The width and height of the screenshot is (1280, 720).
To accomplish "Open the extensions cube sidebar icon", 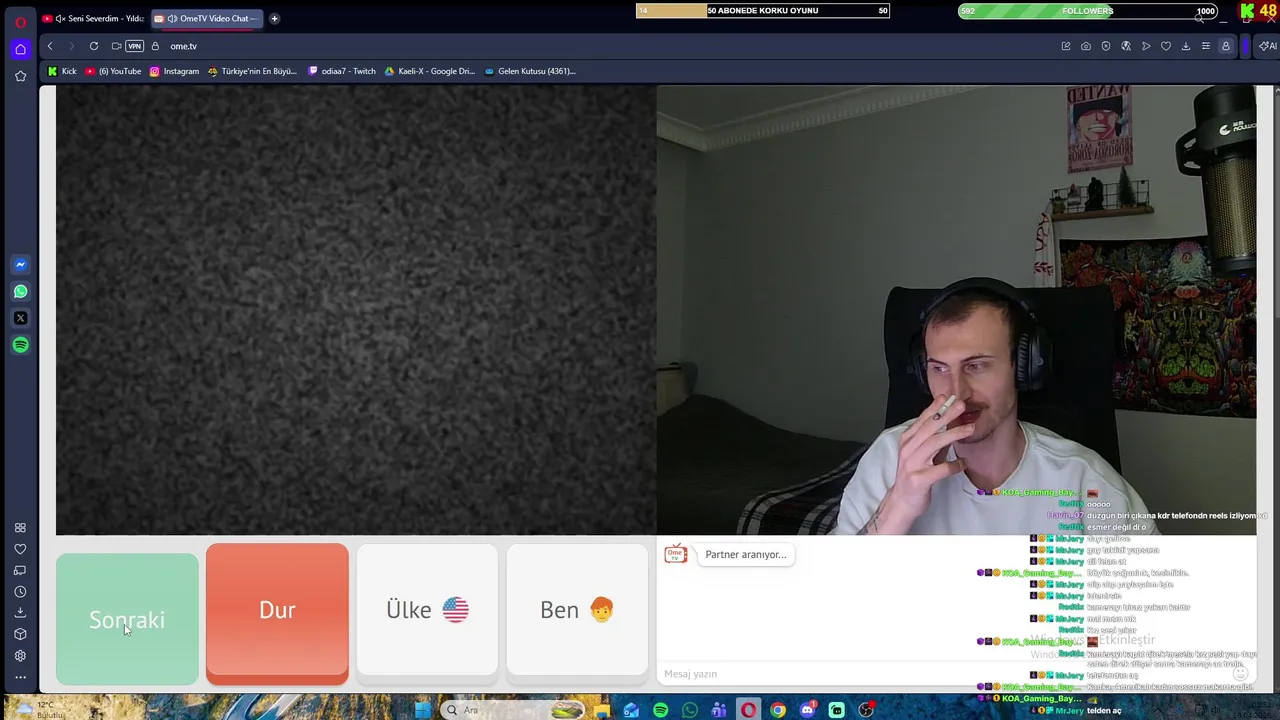I will point(20,634).
